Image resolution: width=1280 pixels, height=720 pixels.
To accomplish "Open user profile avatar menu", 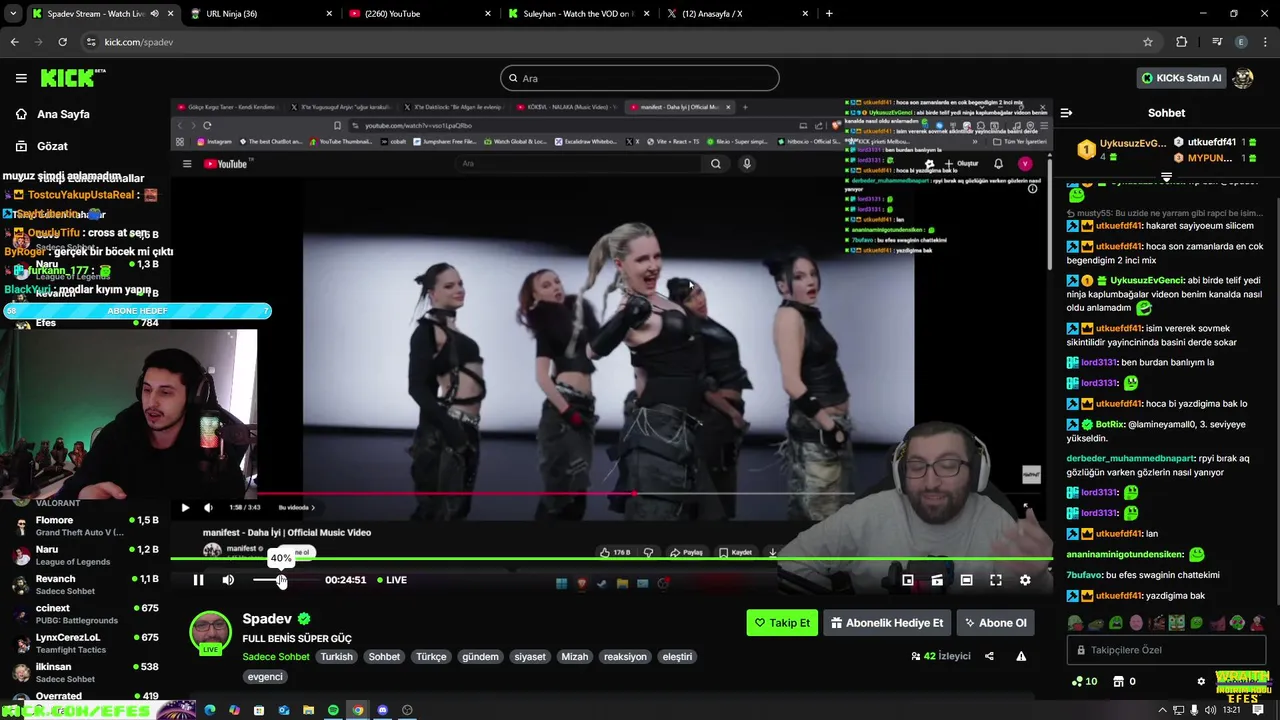I will 1243,78.
